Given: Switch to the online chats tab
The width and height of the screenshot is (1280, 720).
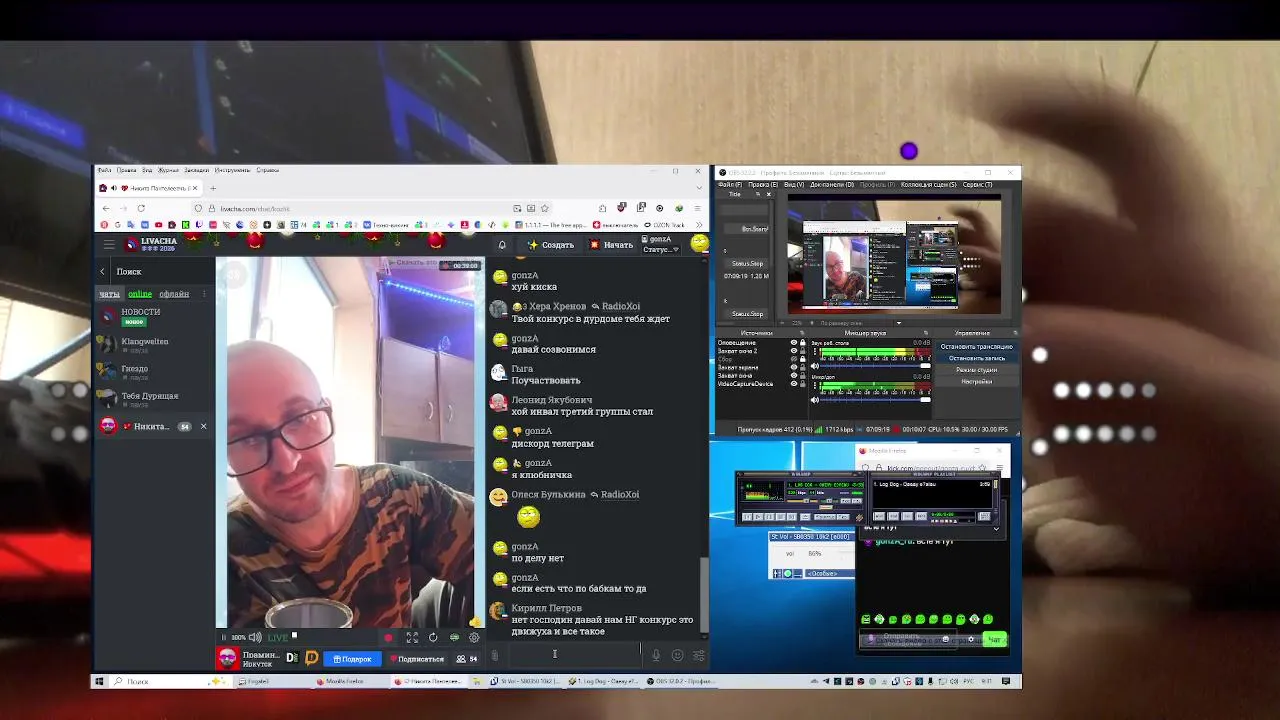Looking at the screenshot, I should click(x=140, y=294).
